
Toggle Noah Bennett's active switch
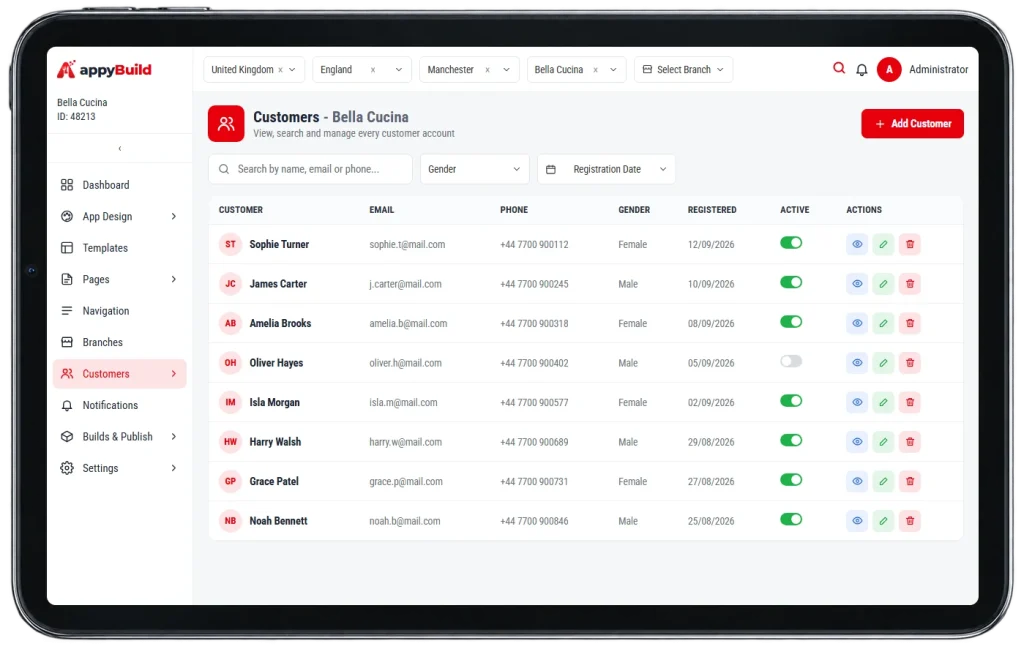click(x=791, y=520)
